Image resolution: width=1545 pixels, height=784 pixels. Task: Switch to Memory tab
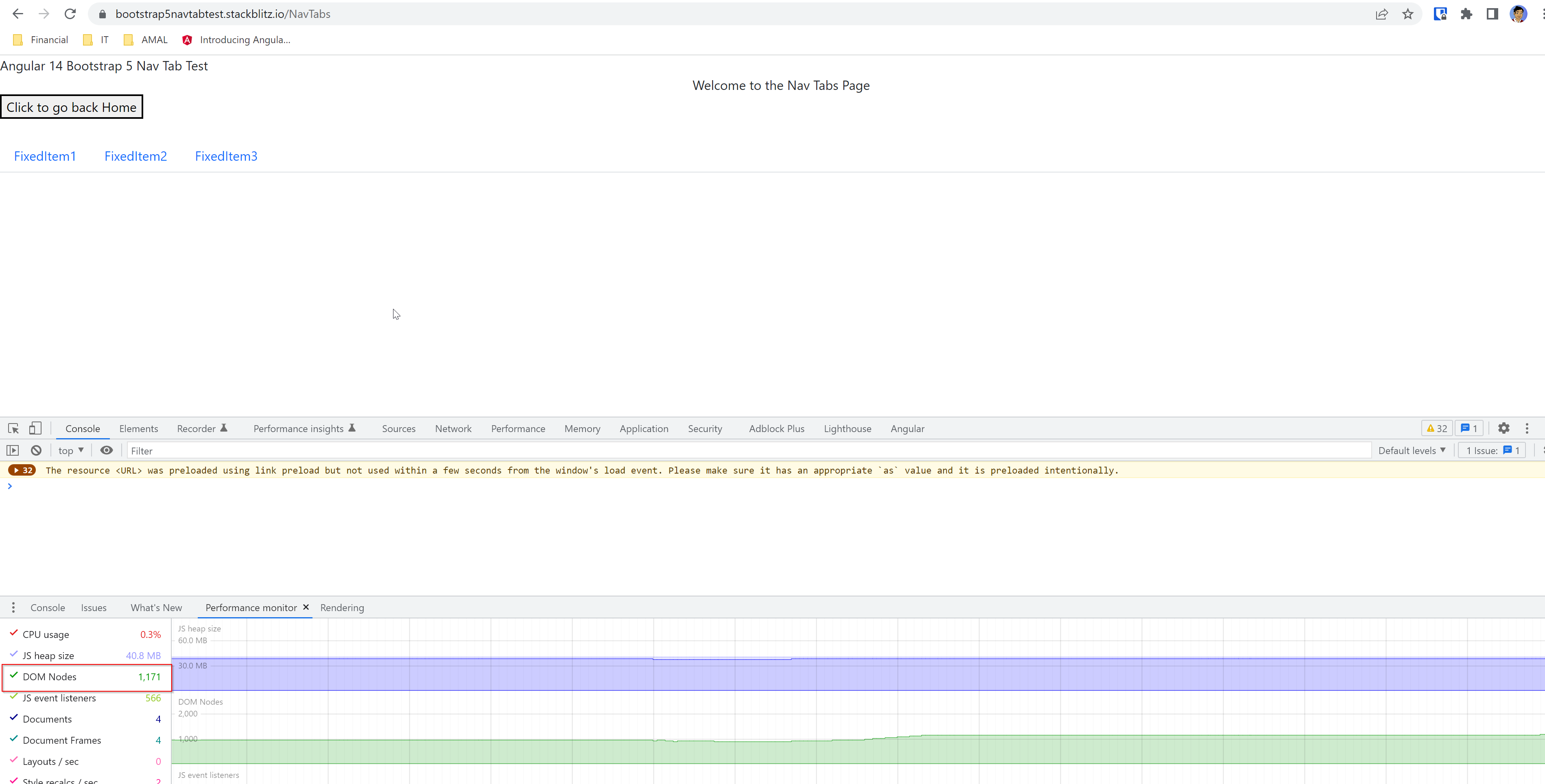tap(582, 428)
